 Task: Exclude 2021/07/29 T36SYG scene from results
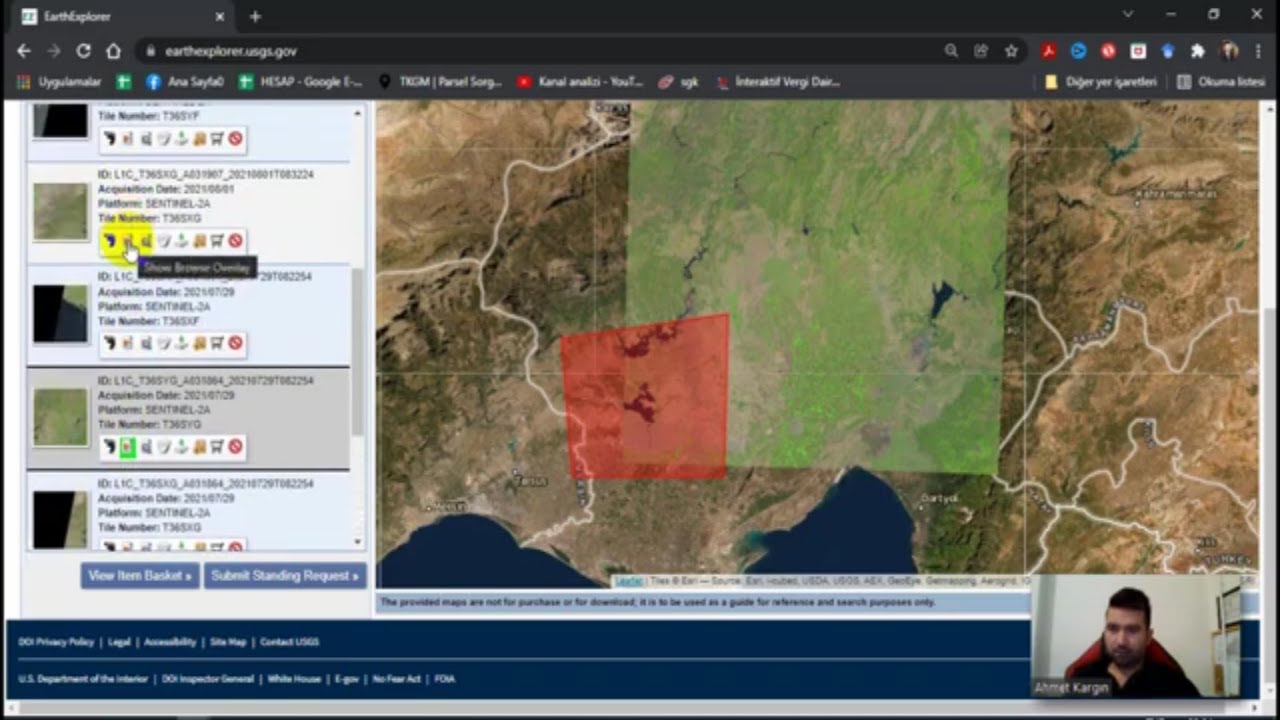235,447
